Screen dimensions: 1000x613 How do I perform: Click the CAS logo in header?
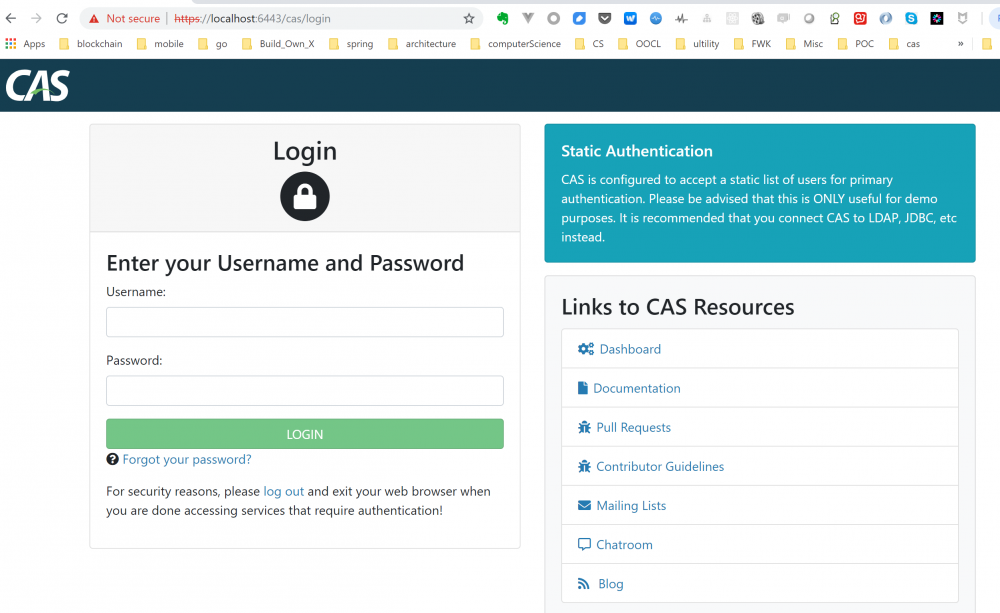[x=38, y=86]
